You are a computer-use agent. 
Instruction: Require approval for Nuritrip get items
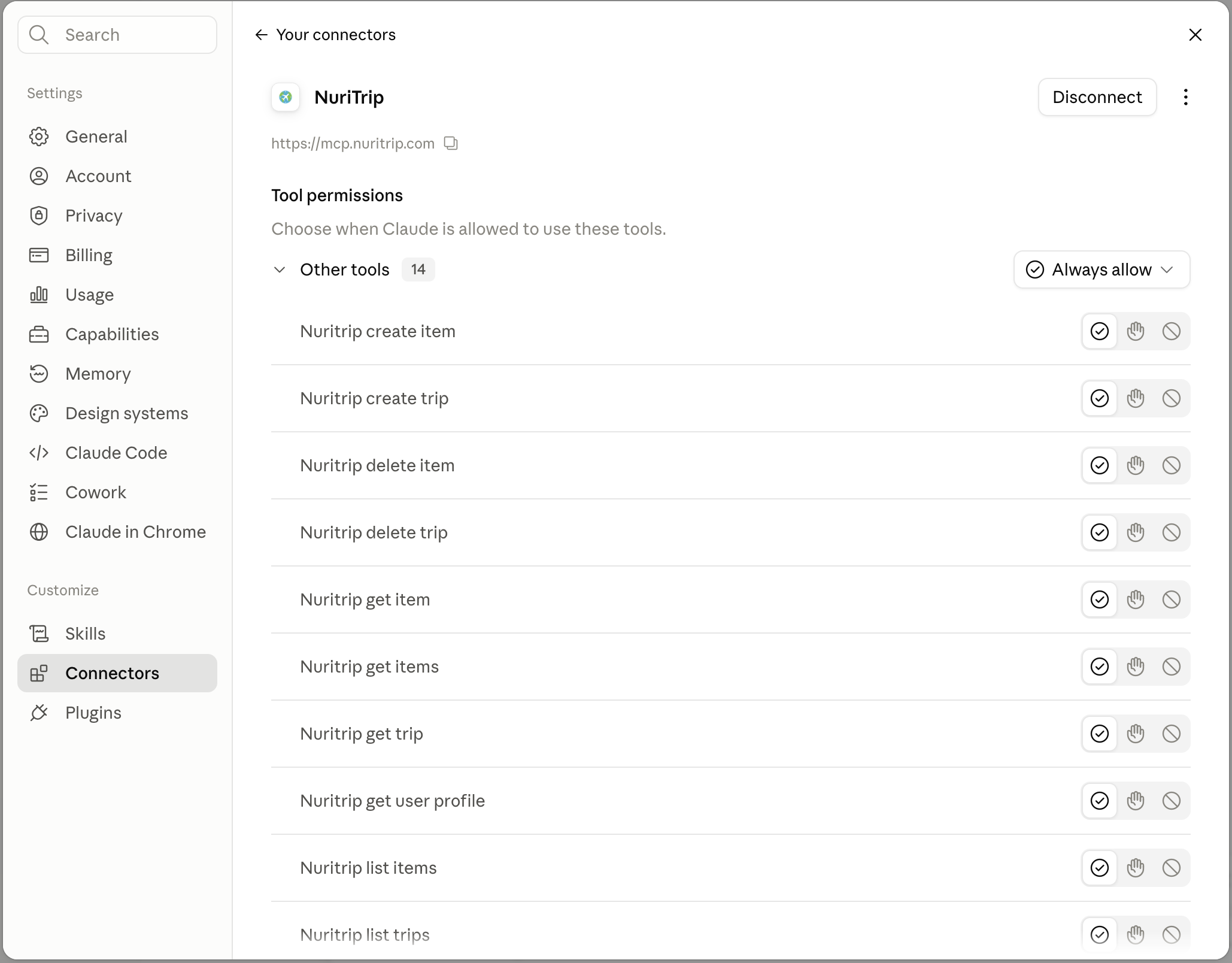coord(1135,667)
